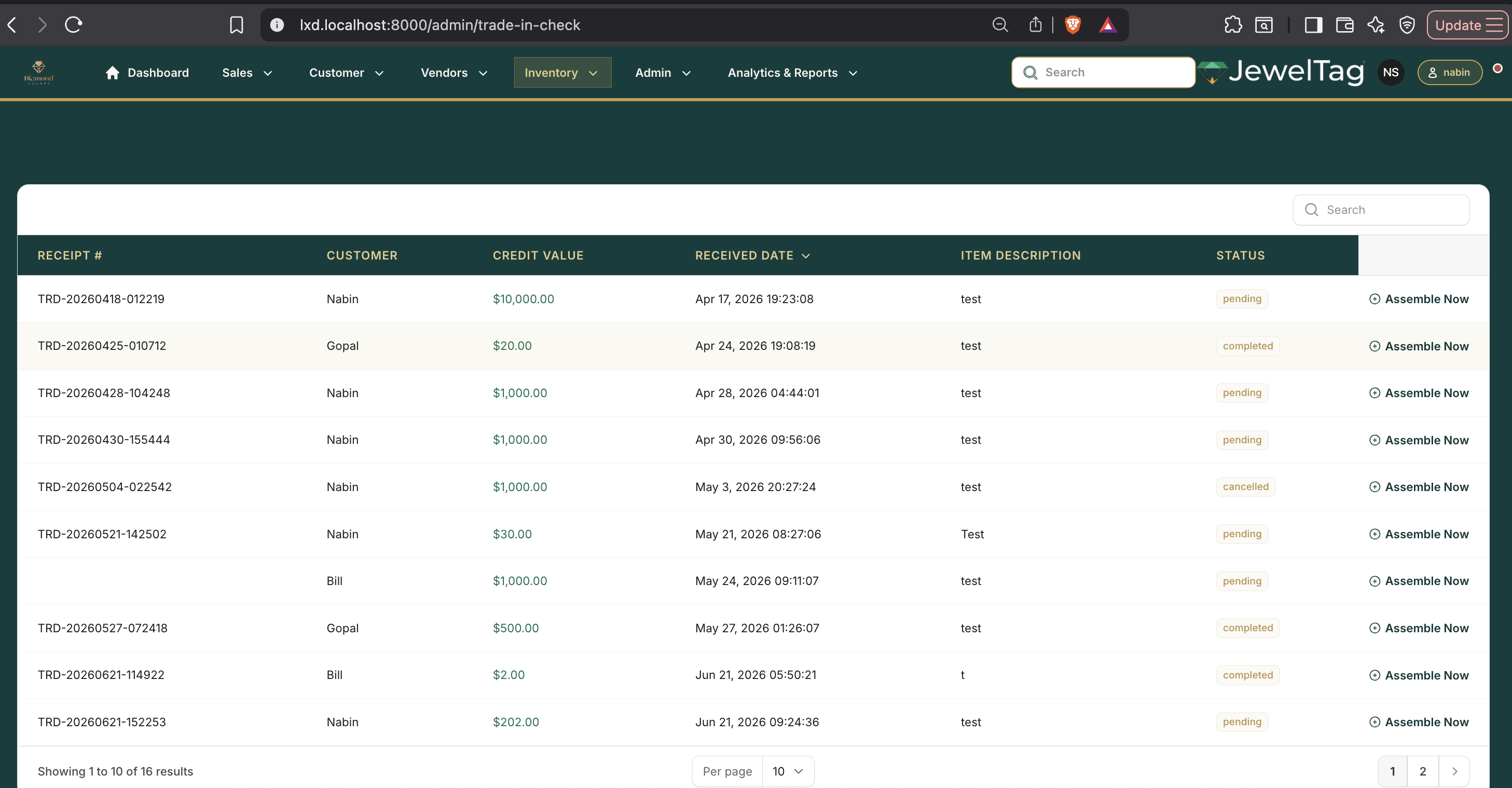Go to next page arrow
The height and width of the screenshot is (788, 1512).
1454,771
